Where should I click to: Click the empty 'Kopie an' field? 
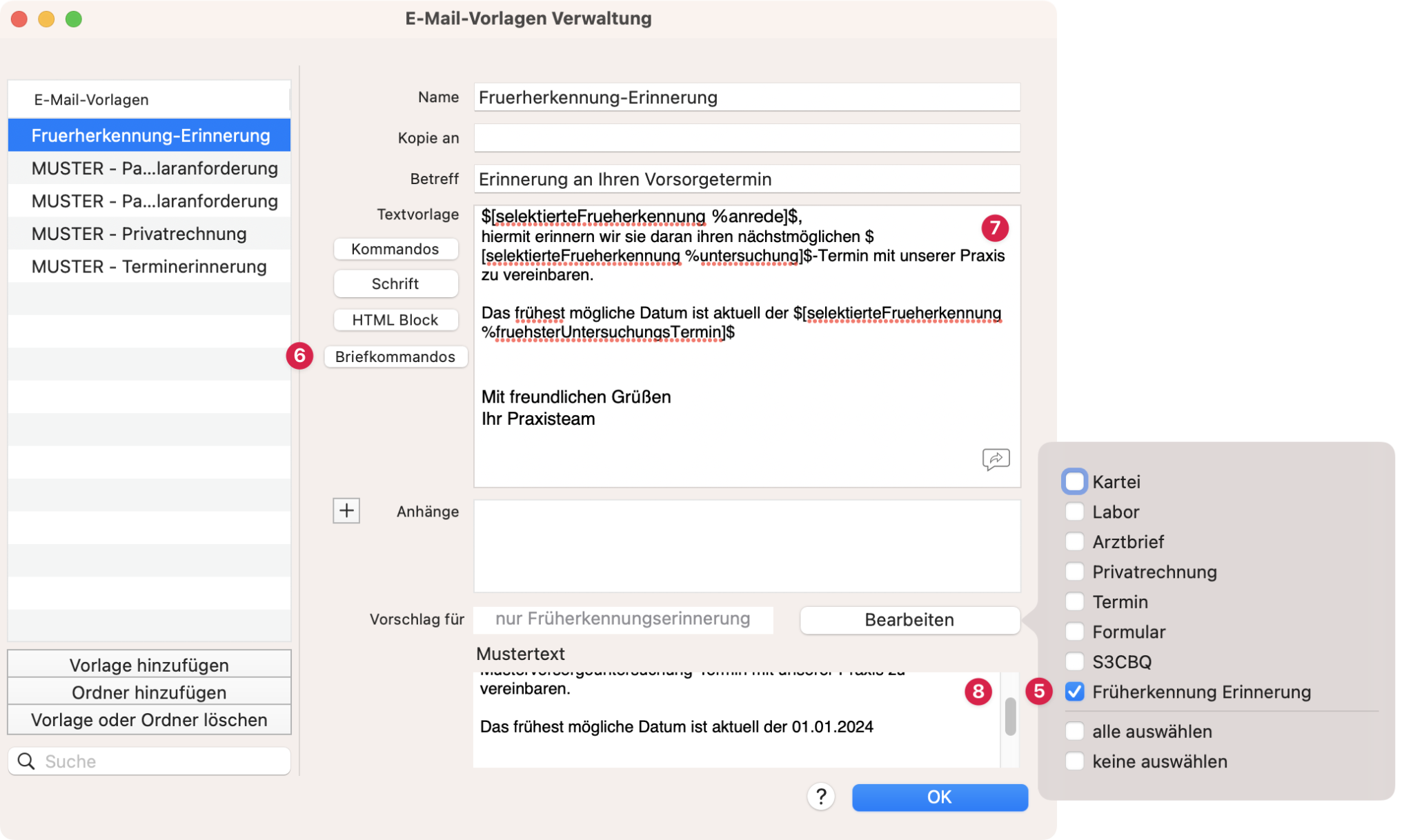point(747,138)
